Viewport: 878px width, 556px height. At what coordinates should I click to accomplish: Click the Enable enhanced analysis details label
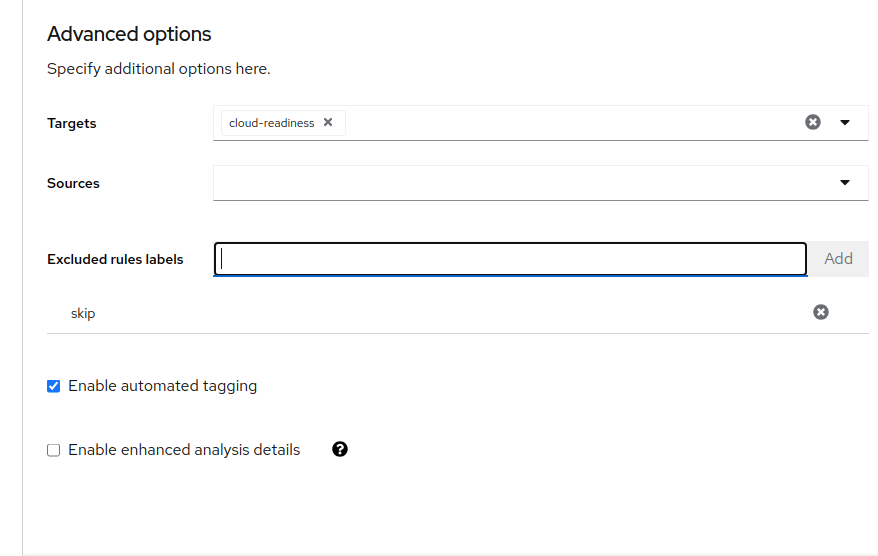click(184, 450)
